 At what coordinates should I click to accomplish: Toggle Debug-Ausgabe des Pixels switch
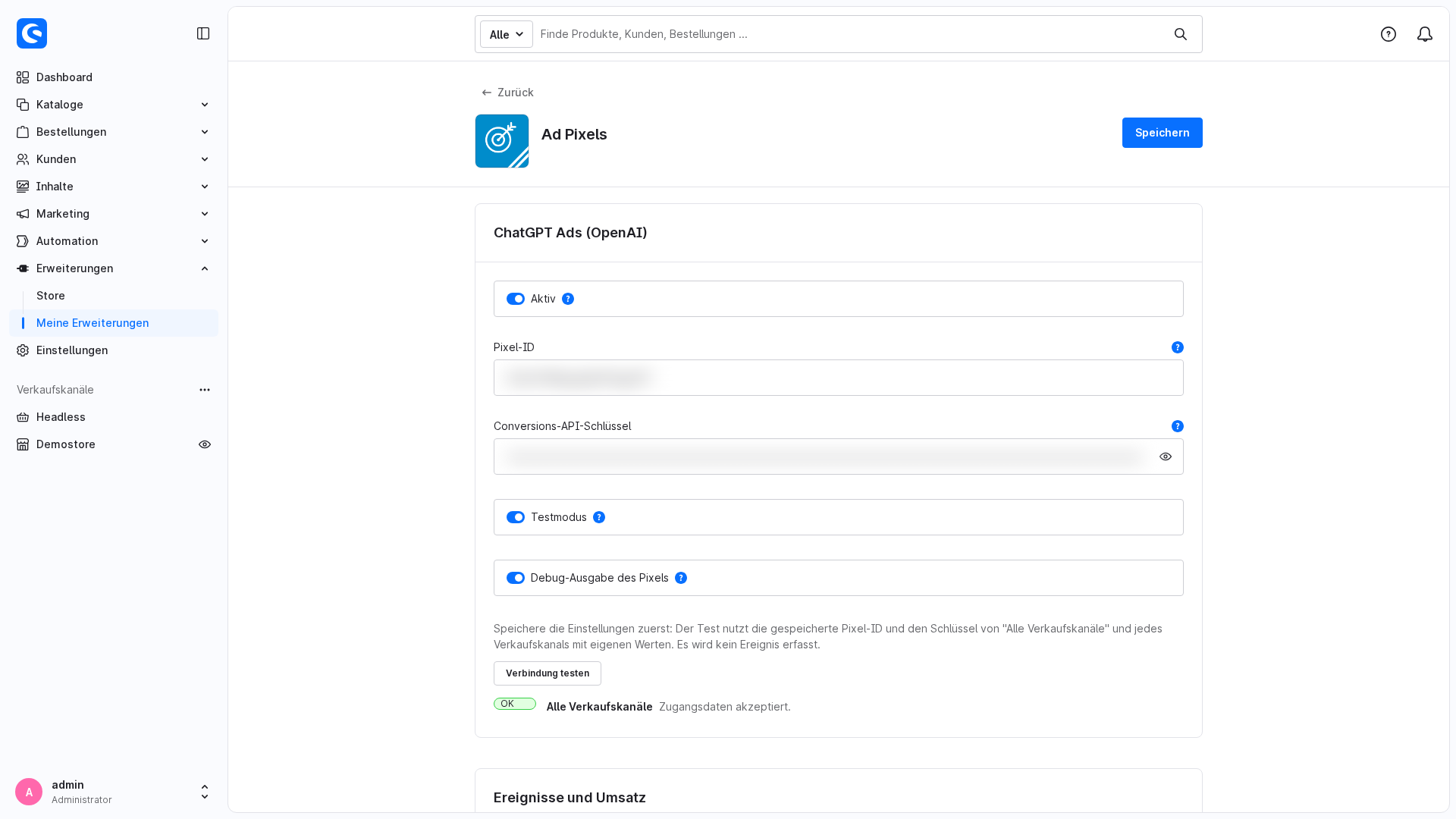coord(516,578)
